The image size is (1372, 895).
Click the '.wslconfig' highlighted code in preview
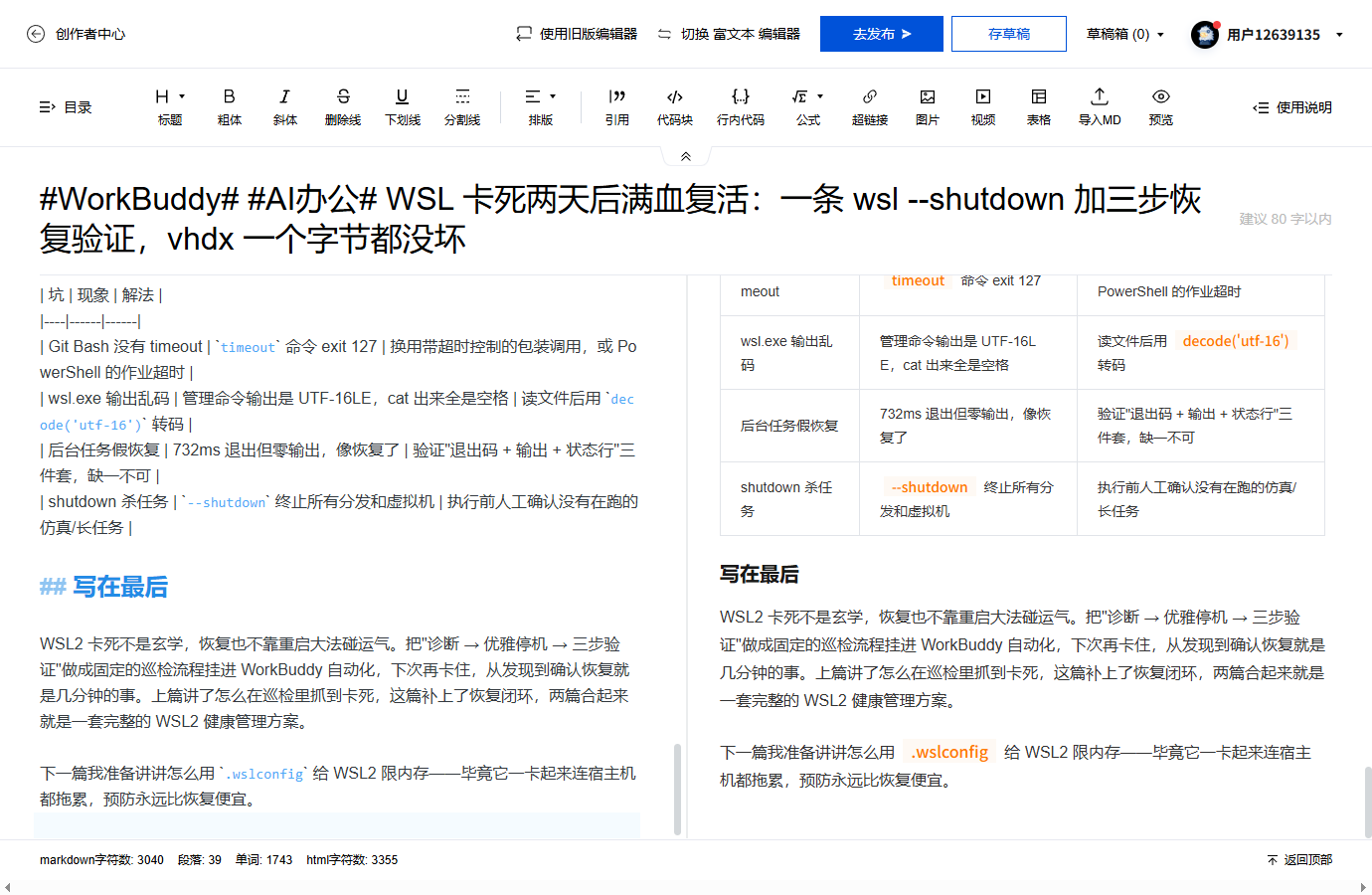point(949,752)
